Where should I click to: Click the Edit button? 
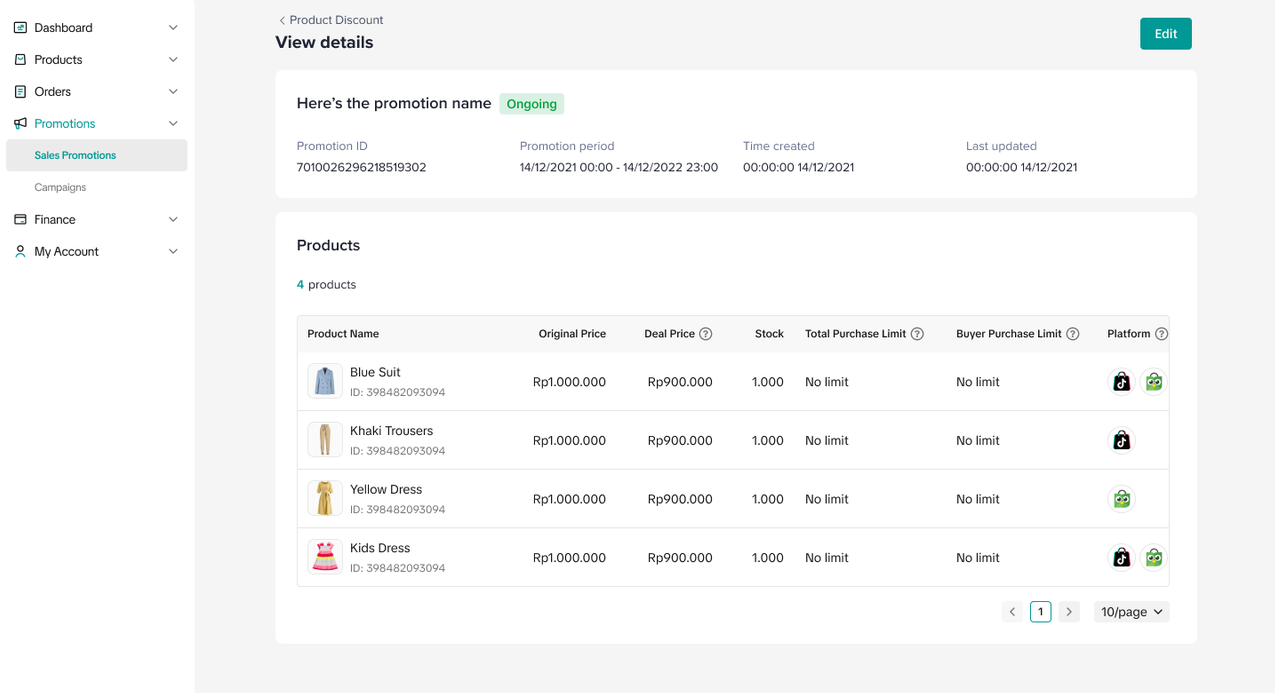coord(1165,34)
